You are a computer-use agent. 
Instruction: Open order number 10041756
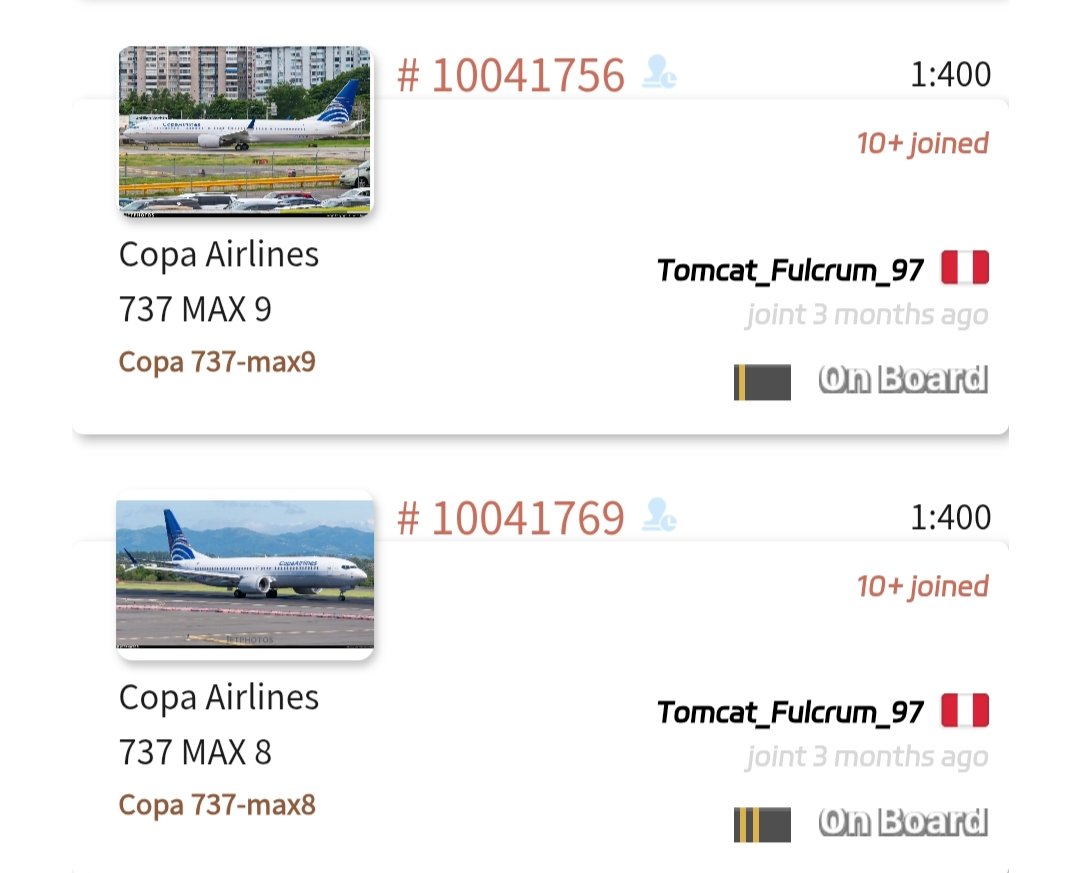511,75
